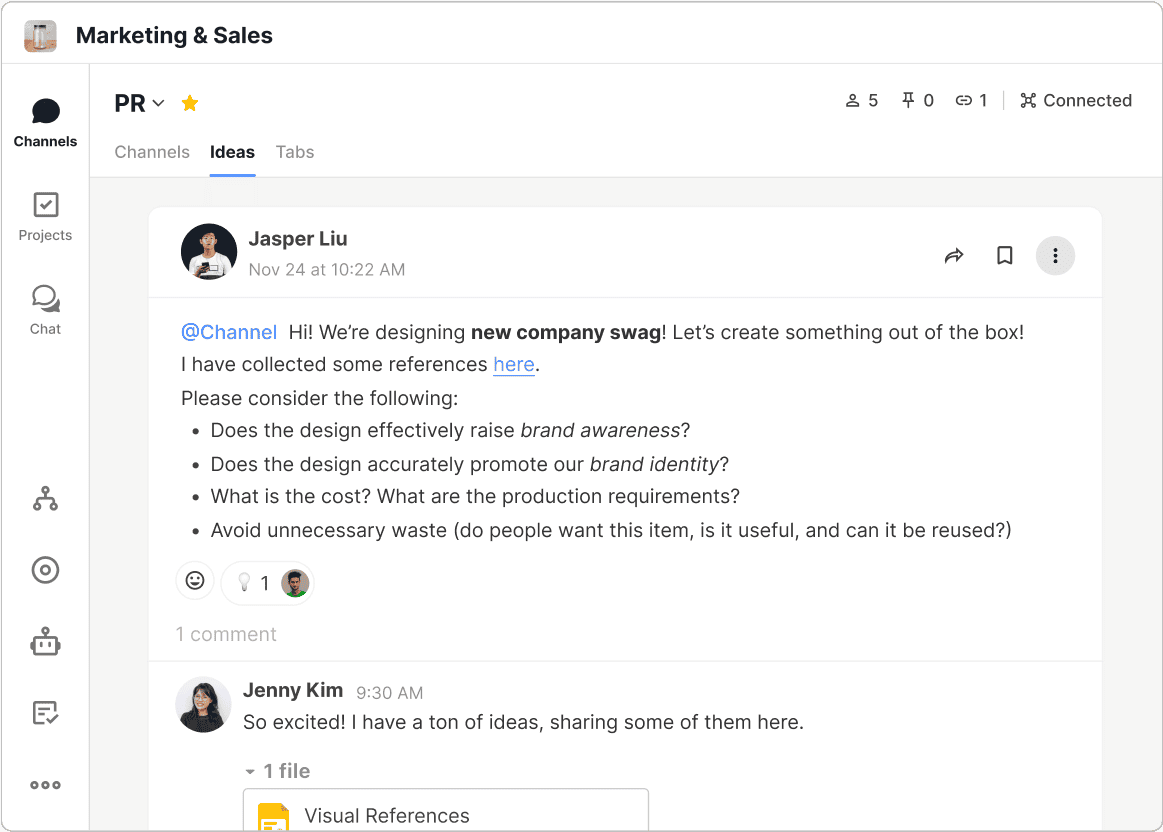Click the Jenny Kim commenter name

point(293,690)
